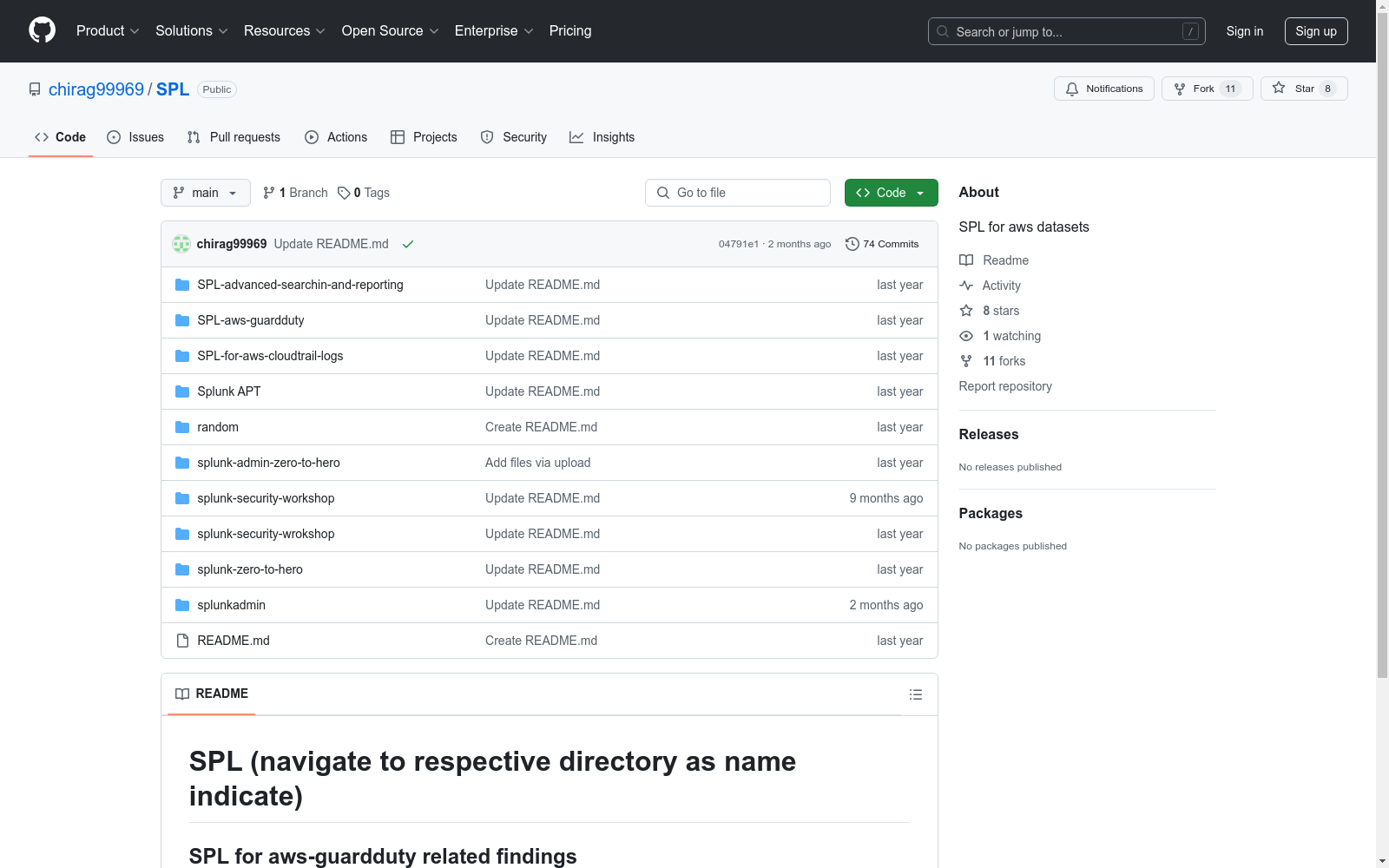This screenshot has height=868, width=1389.
Task: Open the Add files via upload commit
Action: click(x=538, y=463)
